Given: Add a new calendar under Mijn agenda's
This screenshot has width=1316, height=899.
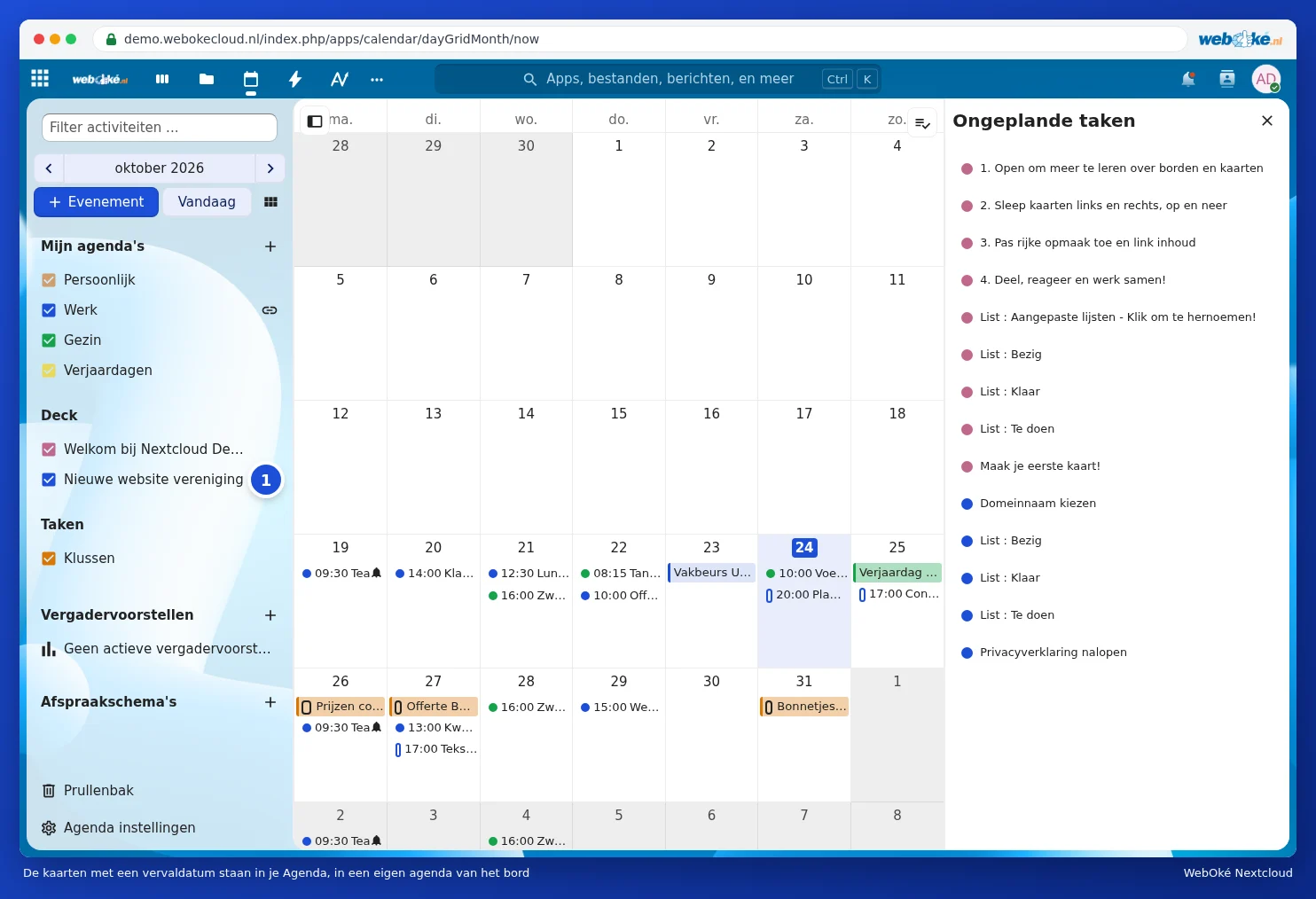Looking at the screenshot, I should [x=270, y=246].
